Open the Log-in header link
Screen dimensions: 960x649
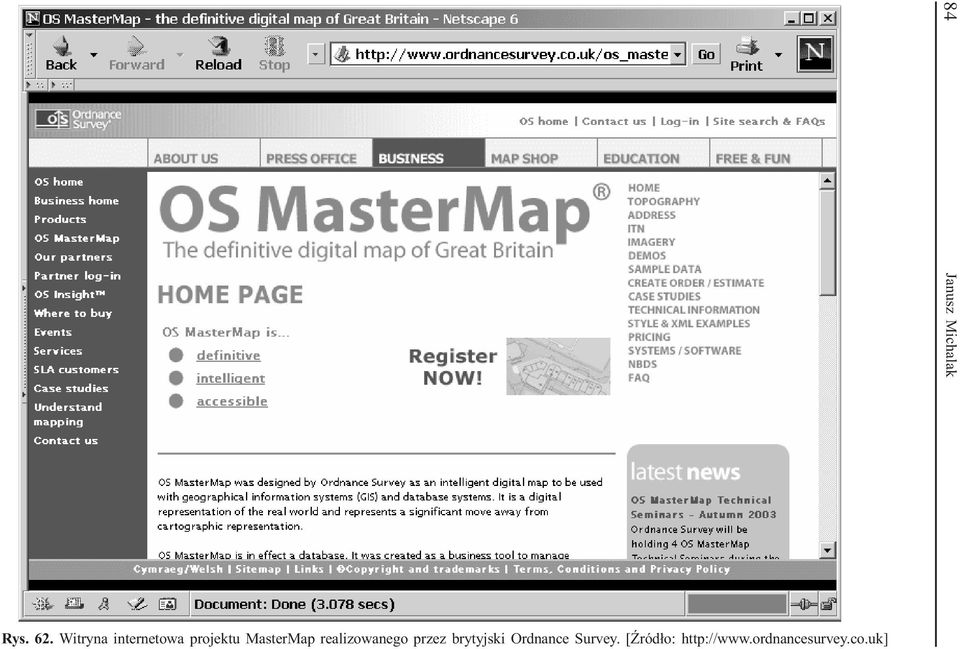[680, 121]
